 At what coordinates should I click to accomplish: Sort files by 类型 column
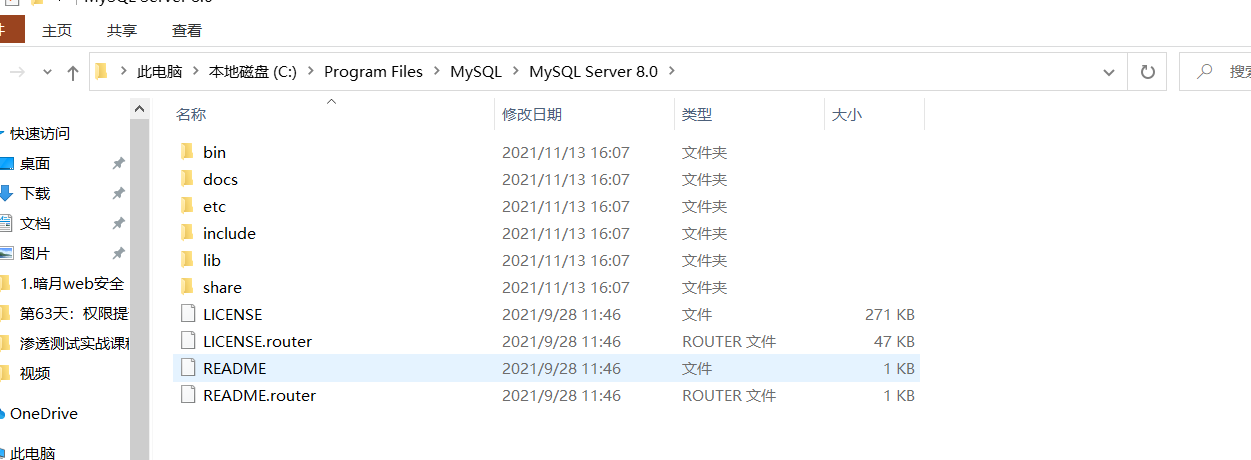point(697,115)
